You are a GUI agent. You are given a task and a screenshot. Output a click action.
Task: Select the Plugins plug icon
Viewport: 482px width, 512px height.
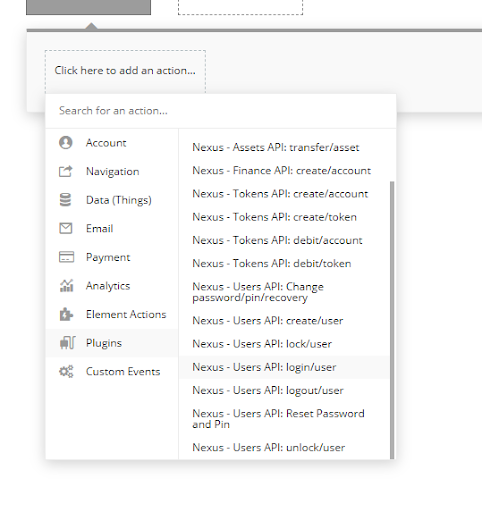(x=67, y=343)
